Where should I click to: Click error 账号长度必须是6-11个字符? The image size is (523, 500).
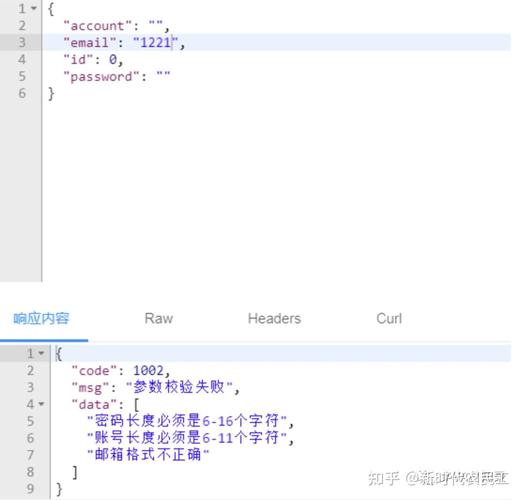(187, 437)
